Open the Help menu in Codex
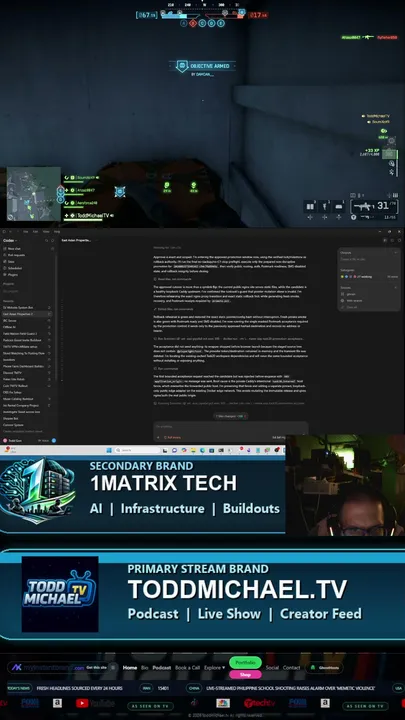Image resolution: width=405 pixels, height=720 pixels. (x=57, y=231)
